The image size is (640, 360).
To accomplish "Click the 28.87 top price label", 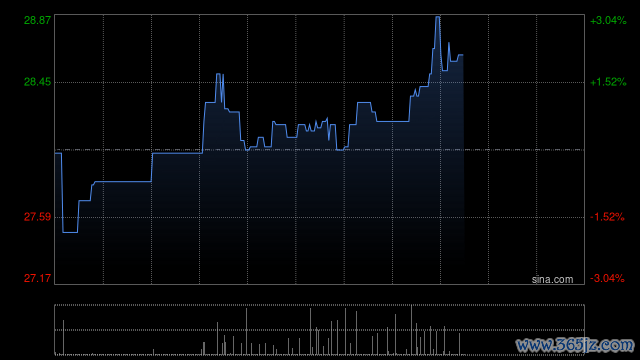I will tap(38, 20).
